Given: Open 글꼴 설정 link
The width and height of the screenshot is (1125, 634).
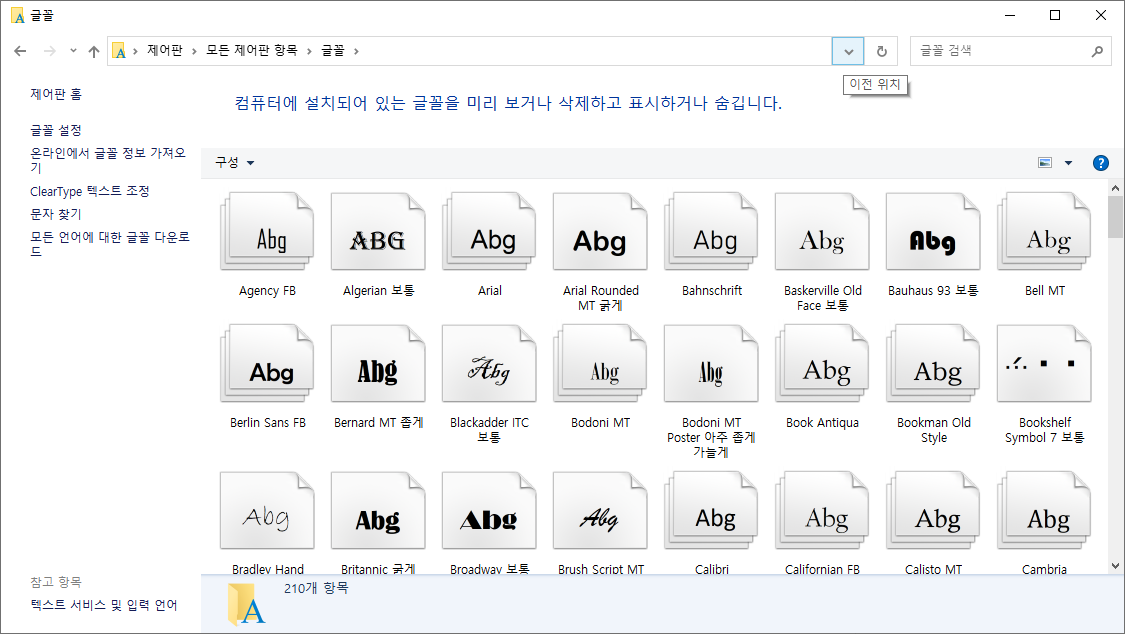Looking at the screenshot, I should [56, 131].
